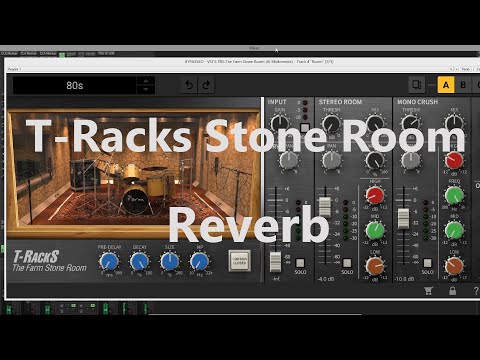This screenshot has height=360, width=480.
Task: Enable Solo on Mono Crush channel
Action: coord(427,263)
